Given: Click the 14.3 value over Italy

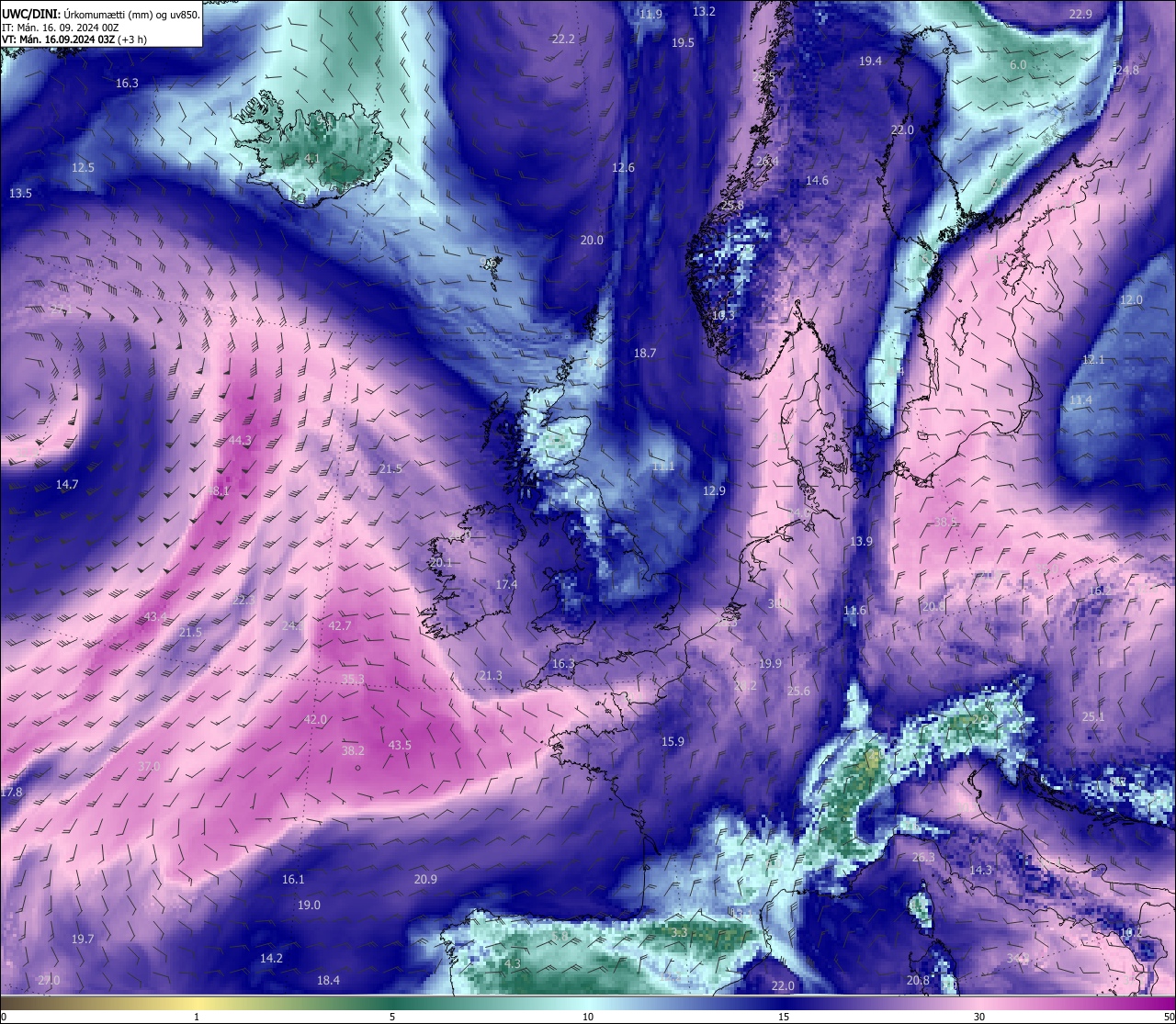Looking at the screenshot, I should tap(980, 870).
